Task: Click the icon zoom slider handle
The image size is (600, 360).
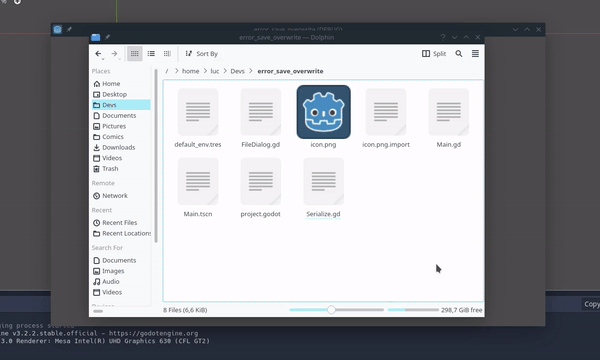Action: pos(331,310)
